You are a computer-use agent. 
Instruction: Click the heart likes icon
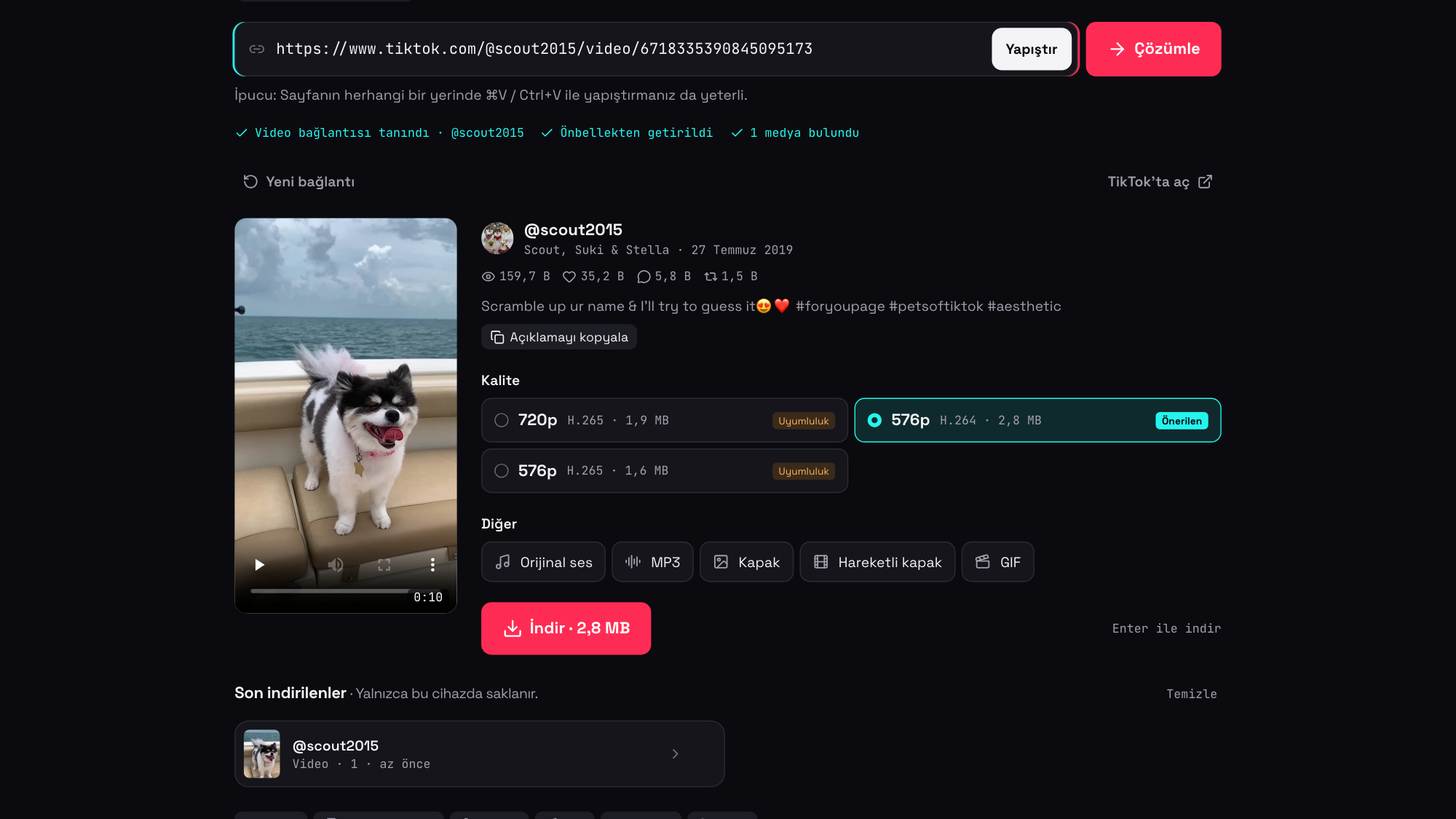(569, 277)
